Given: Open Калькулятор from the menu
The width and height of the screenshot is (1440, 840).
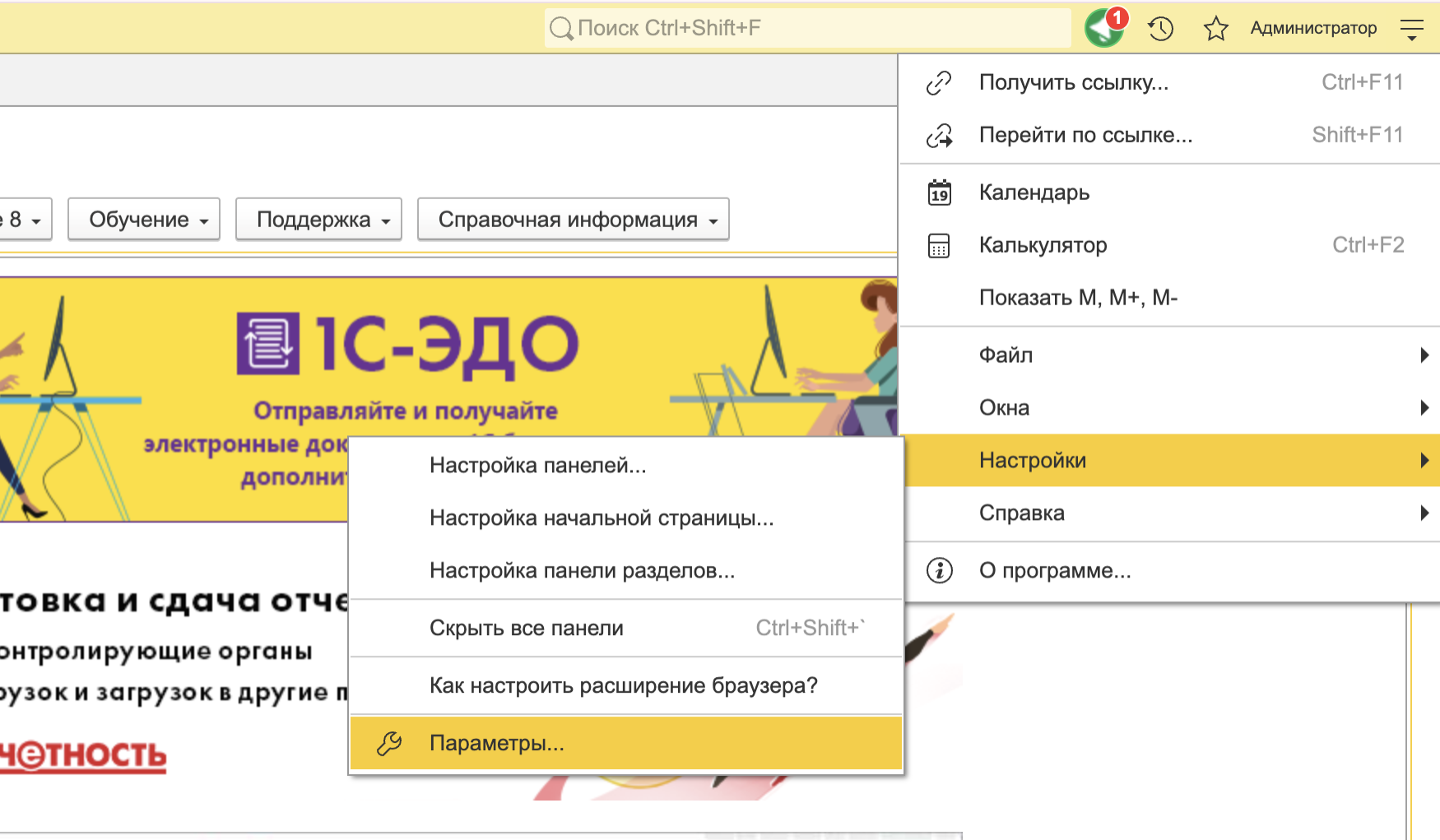Looking at the screenshot, I should coord(1170,245).
